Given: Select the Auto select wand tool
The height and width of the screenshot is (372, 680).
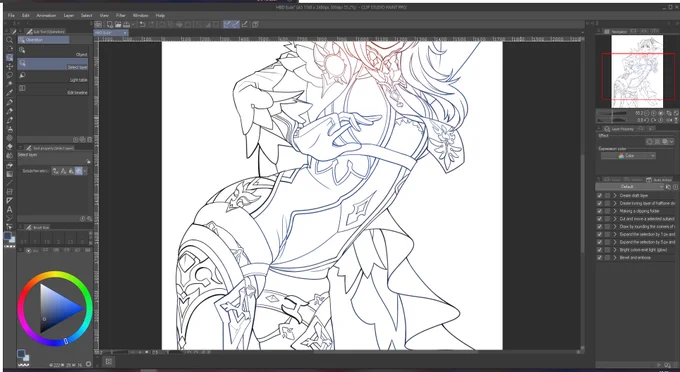Looking at the screenshot, I should pos(9,84).
